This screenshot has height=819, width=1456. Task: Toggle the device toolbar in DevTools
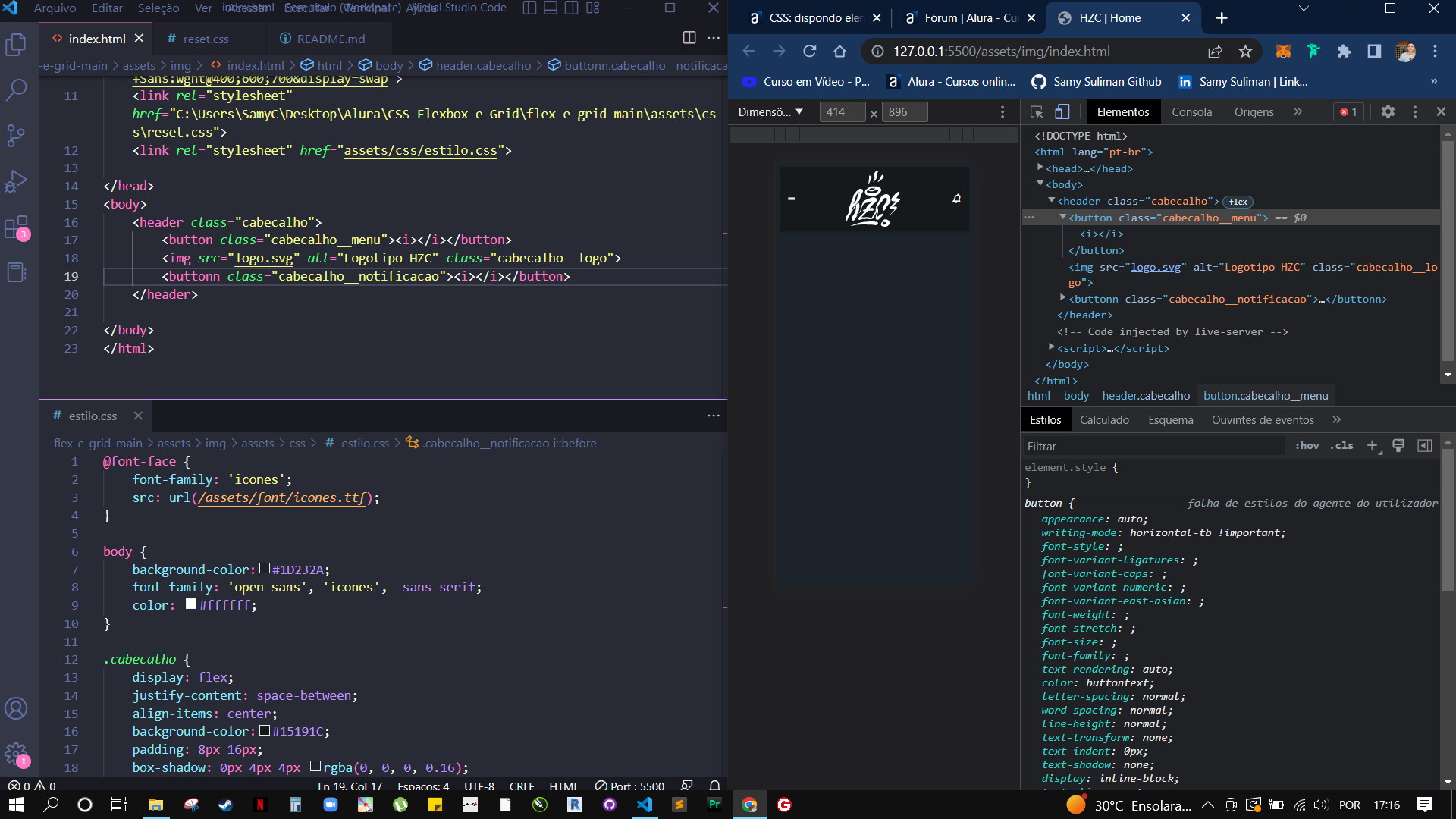pyautogui.click(x=1062, y=112)
